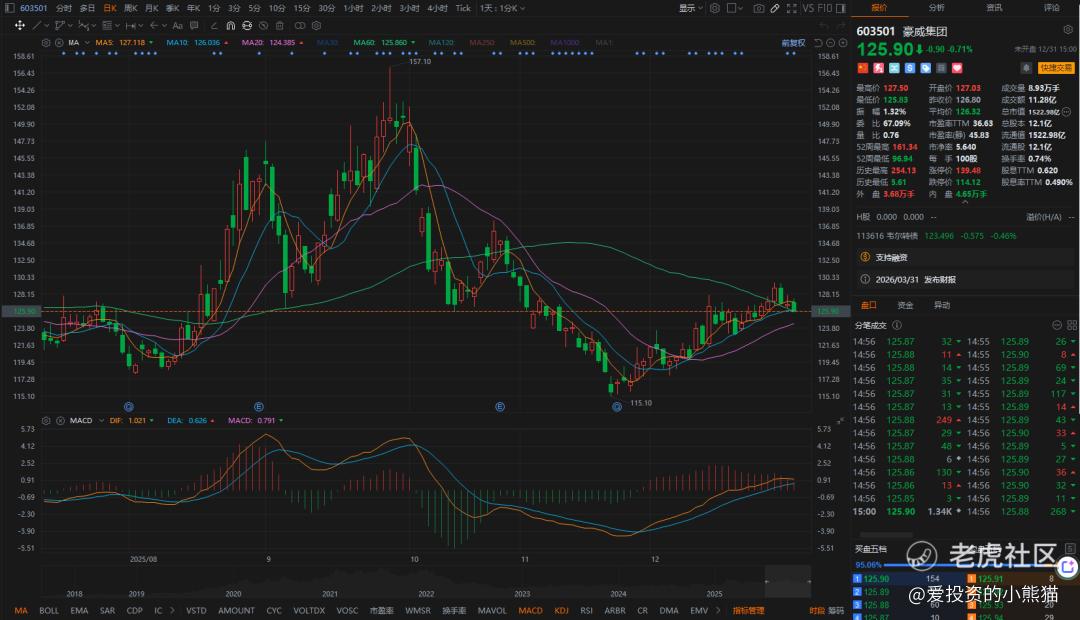
Task: Toggle the right side panel icon
Action: pyautogui.click(x=840, y=8)
